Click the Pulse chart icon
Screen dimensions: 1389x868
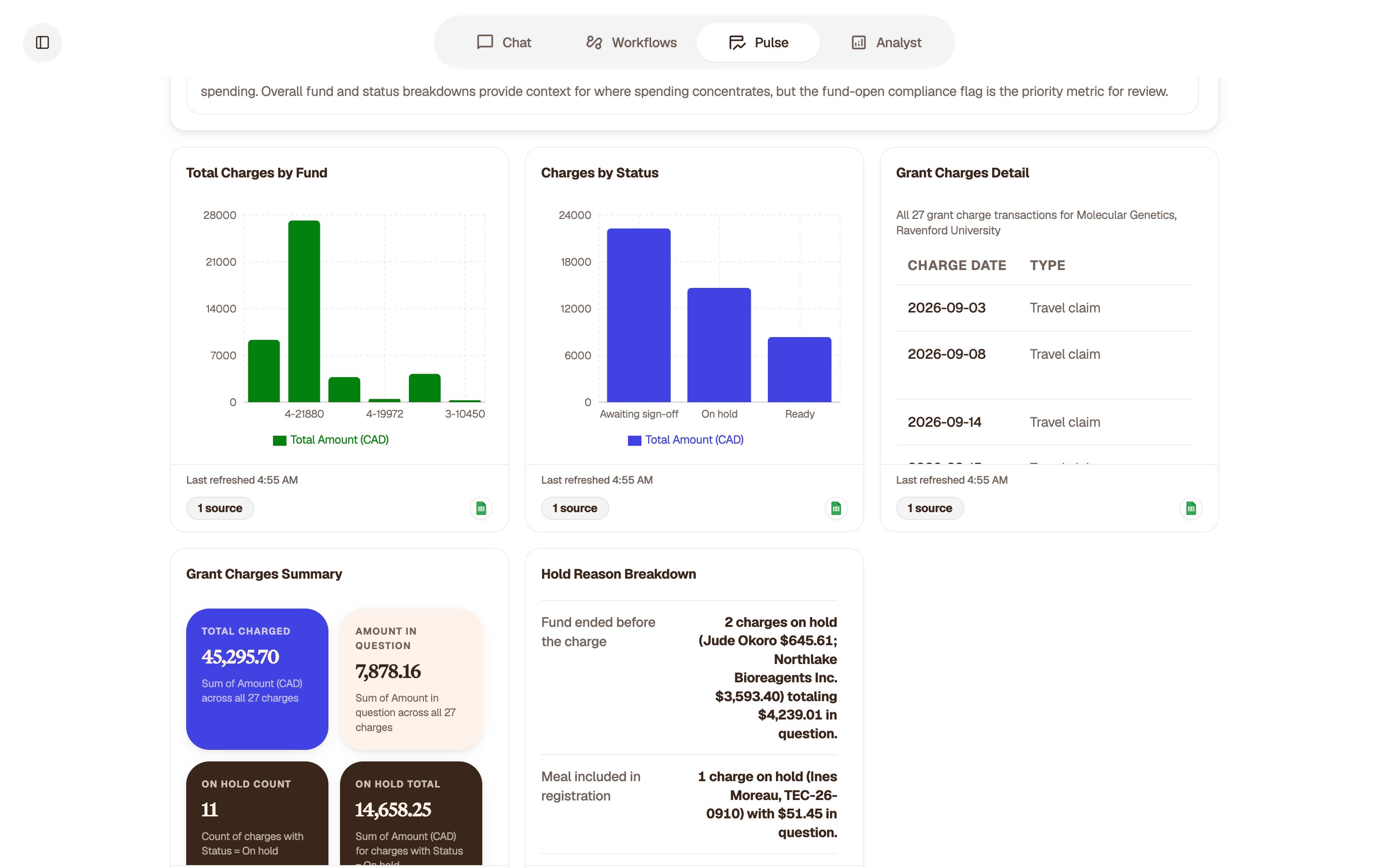(x=737, y=42)
